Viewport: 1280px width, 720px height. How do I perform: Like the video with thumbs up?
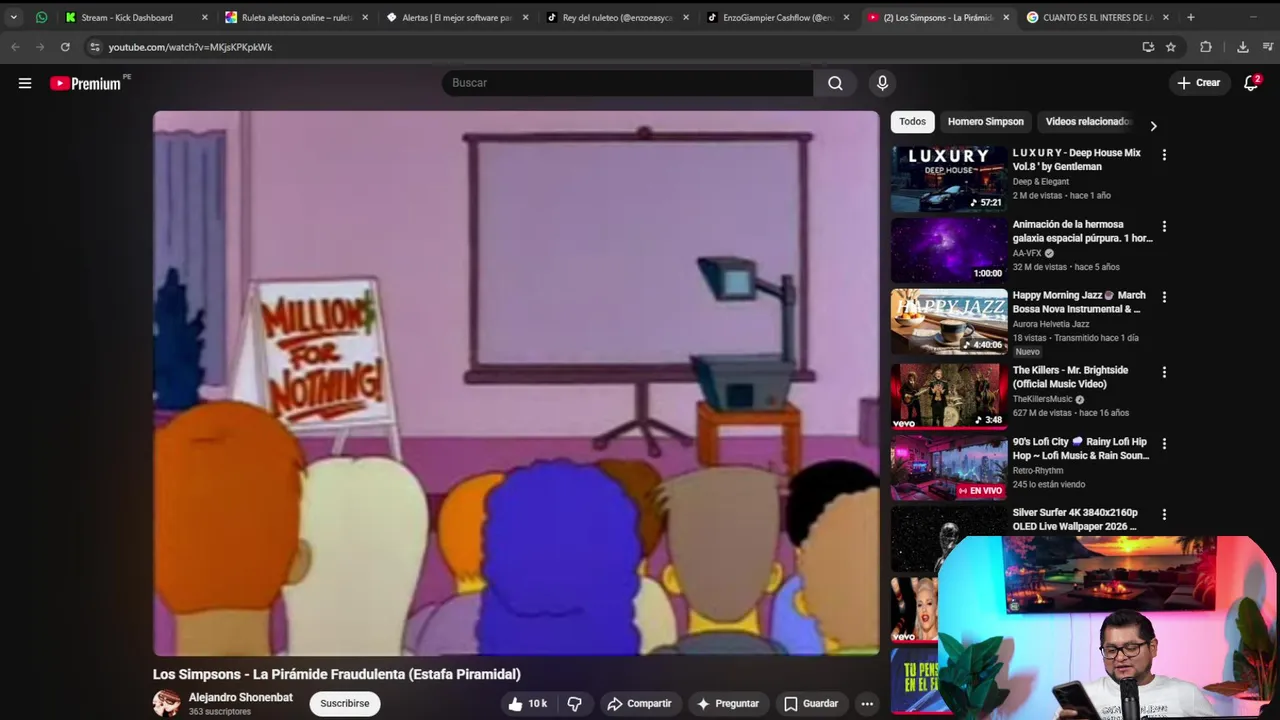click(x=527, y=704)
